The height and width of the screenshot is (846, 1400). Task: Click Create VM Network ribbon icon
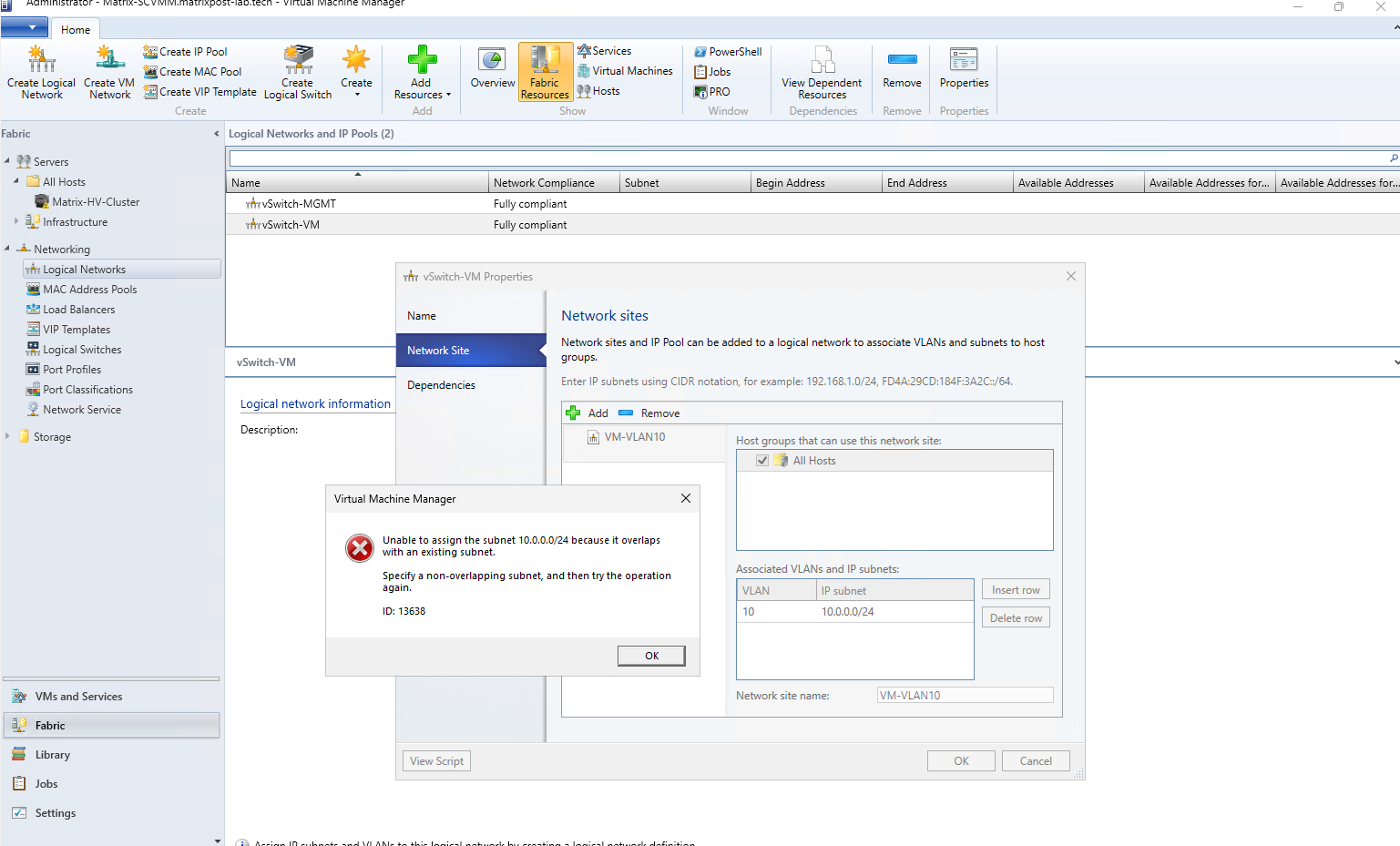(109, 72)
